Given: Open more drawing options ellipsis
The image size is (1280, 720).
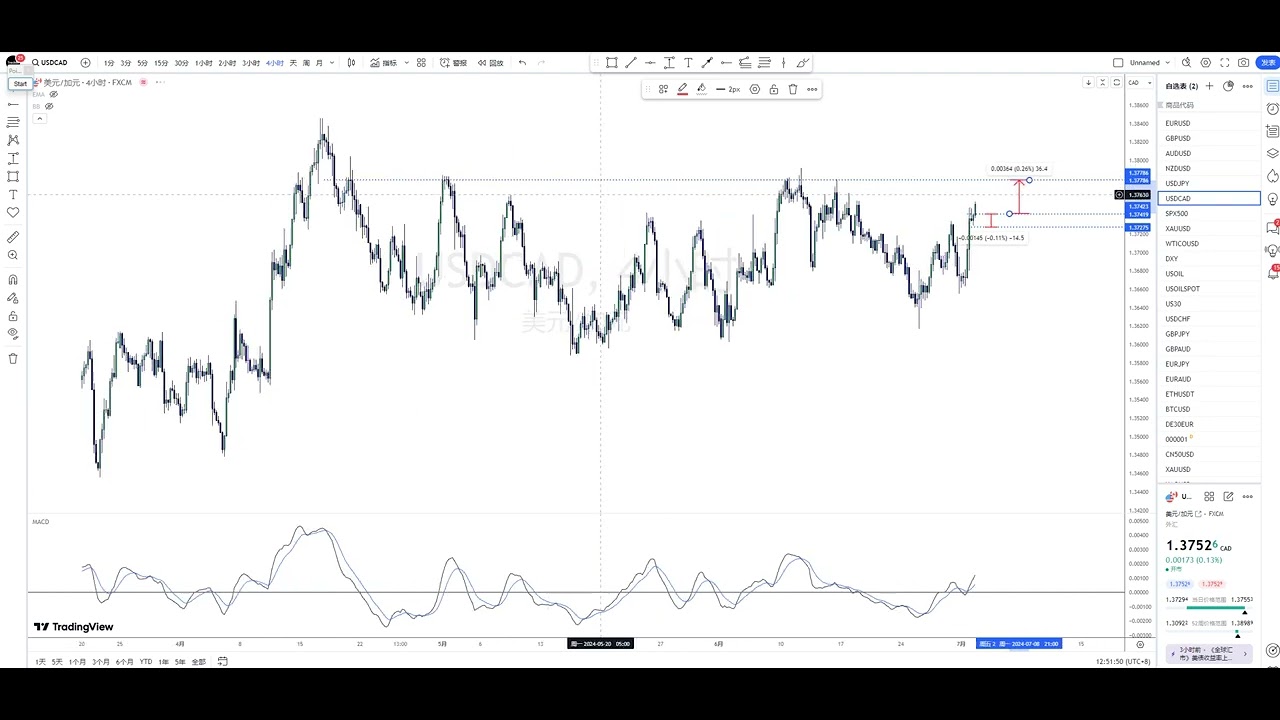Looking at the screenshot, I should (812, 89).
